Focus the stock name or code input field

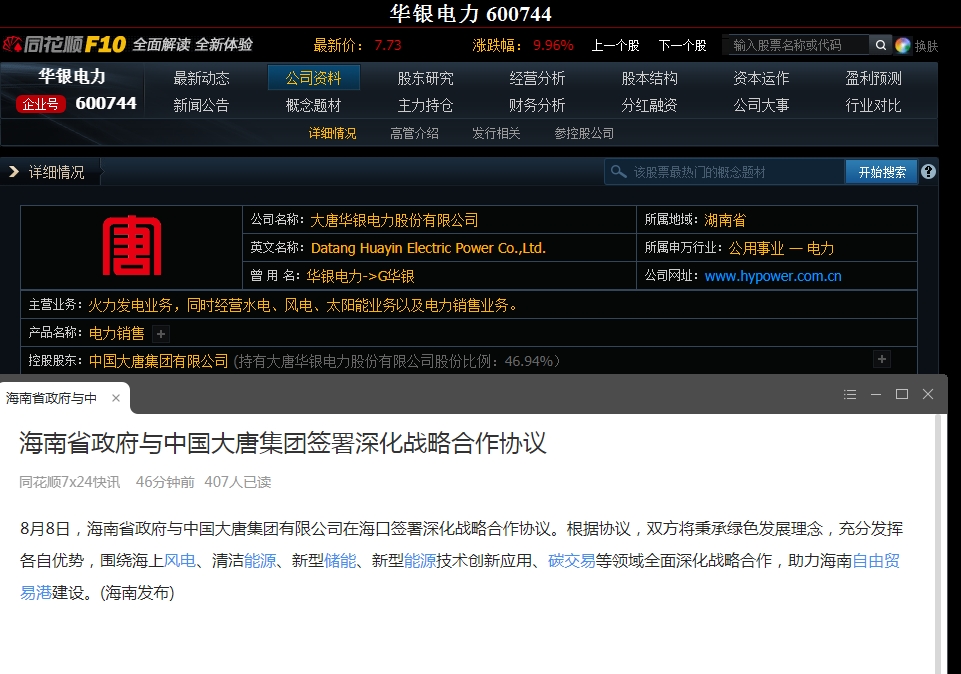pos(799,45)
